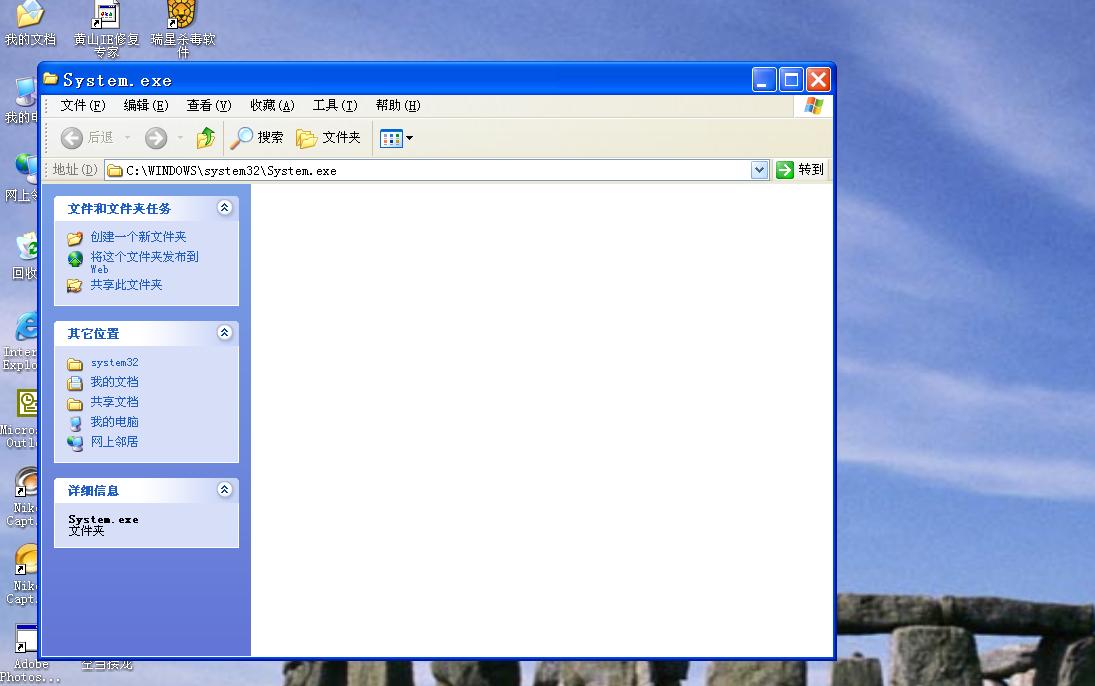1095x686 pixels.
Task: Select the Recycle Bin (回收站) desktop icon
Action: point(25,256)
